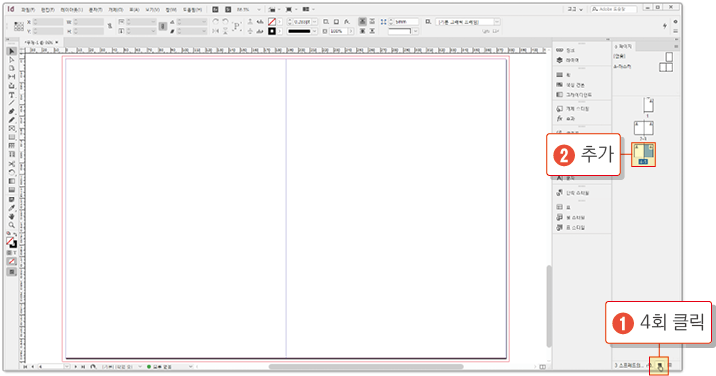The image size is (716, 376).
Task: Click the create new page button
Action: pyautogui.click(x=660, y=365)
